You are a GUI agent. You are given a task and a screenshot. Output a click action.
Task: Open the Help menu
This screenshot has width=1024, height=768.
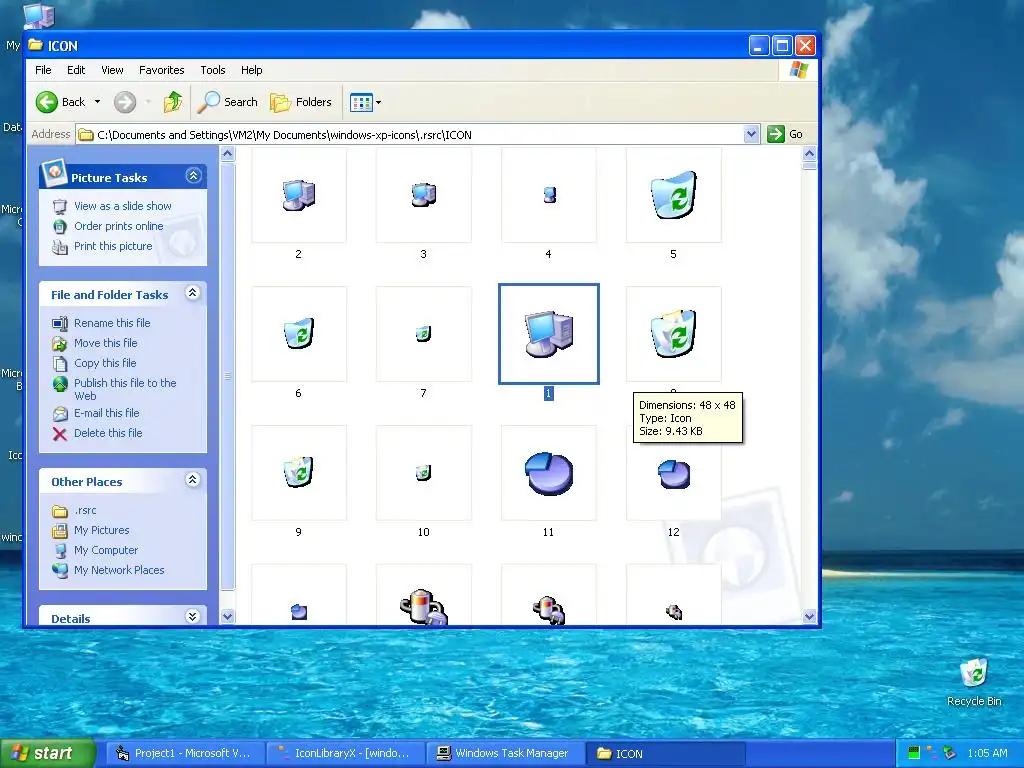coord(251,70)
